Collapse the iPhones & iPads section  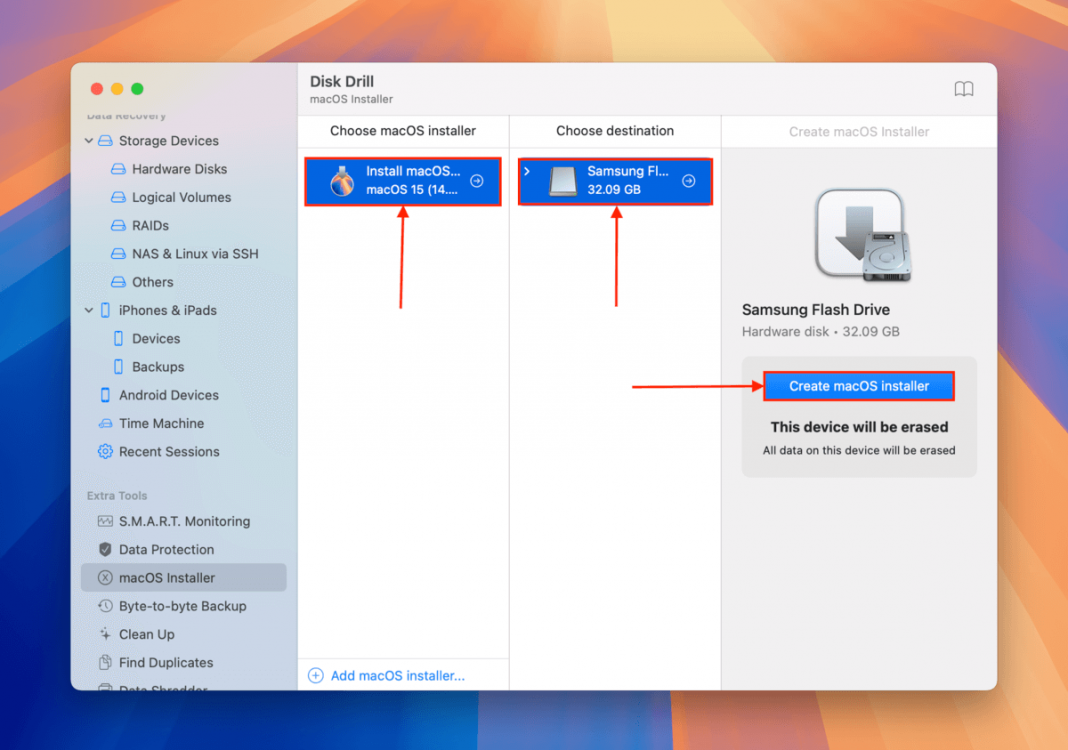(x=88, y=310)
